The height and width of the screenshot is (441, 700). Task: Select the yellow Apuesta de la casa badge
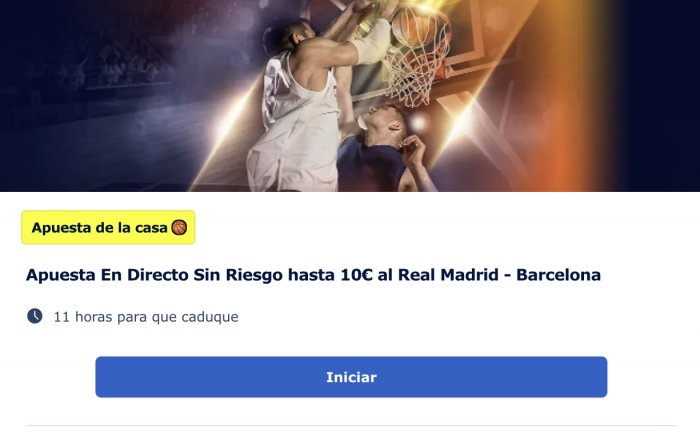coord(108,227)
